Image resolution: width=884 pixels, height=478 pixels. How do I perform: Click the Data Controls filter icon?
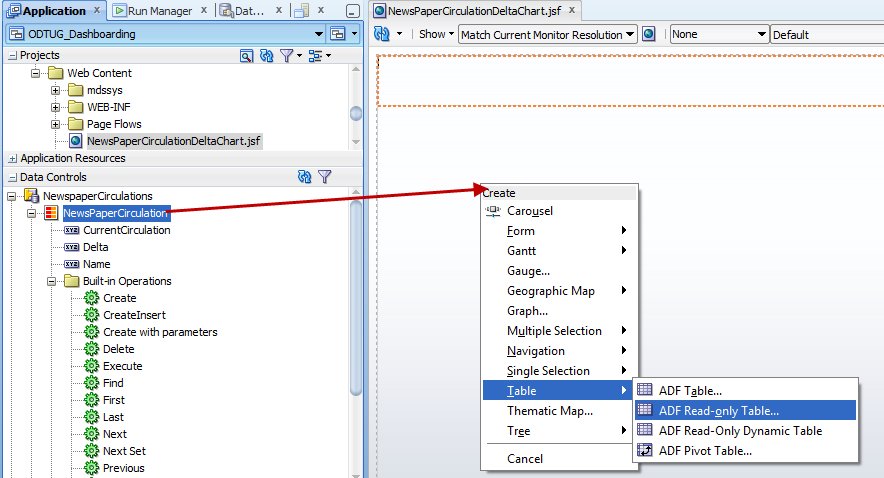324,177
